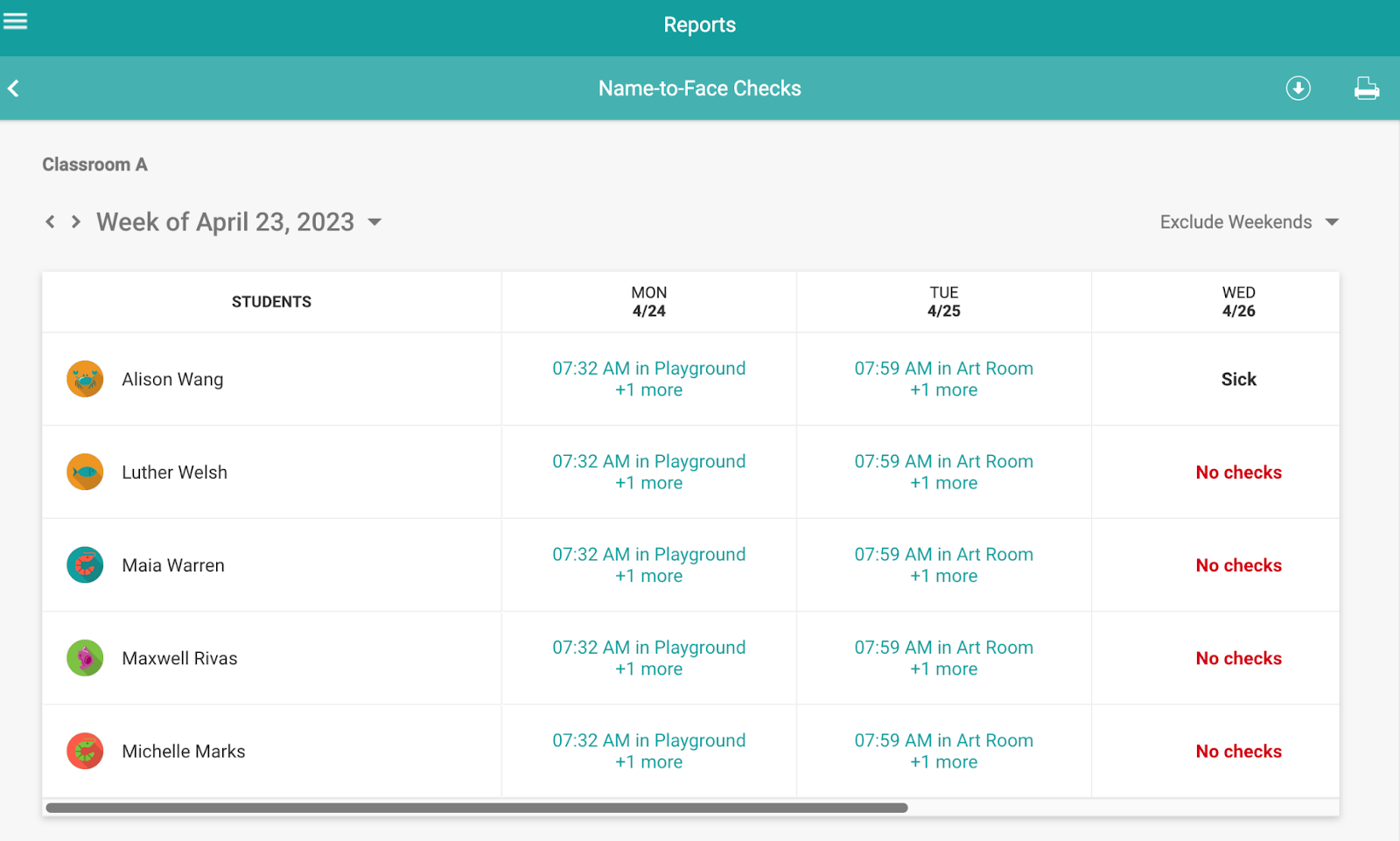
Task: Click Maxwell Rivas's green avatar
Action: 85,658
